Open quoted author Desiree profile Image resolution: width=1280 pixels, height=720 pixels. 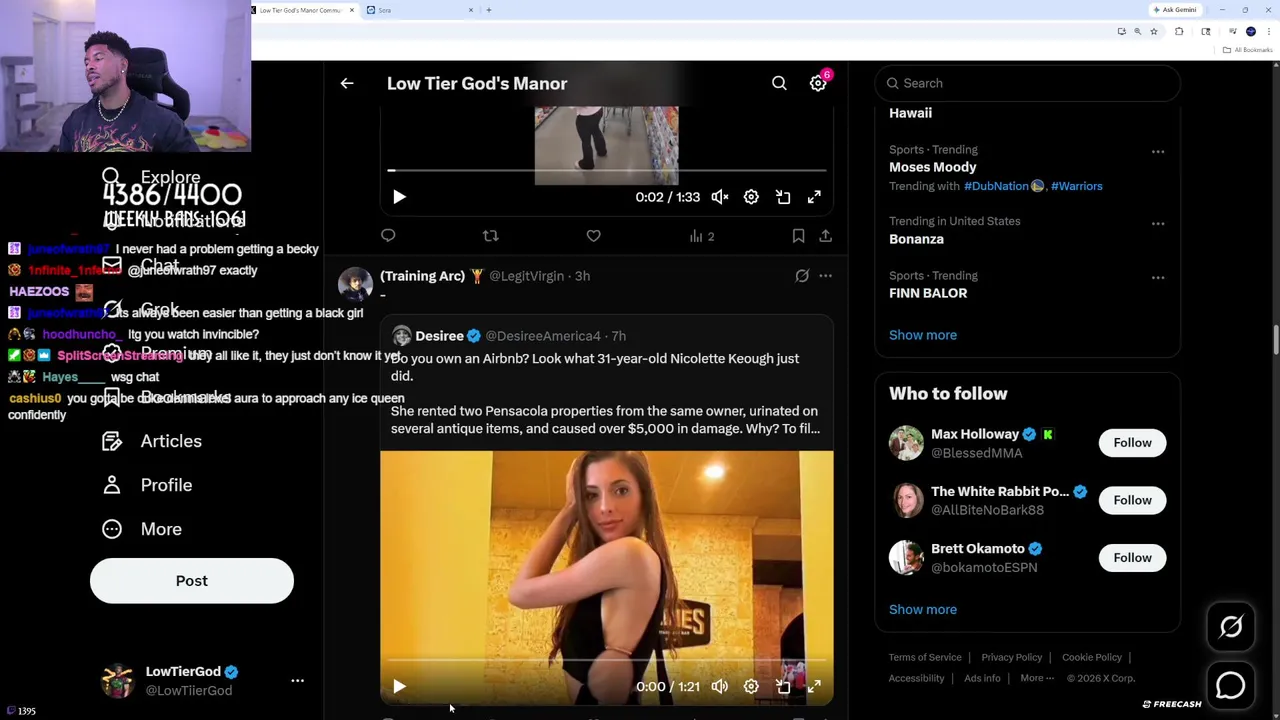tap(439, 336)
